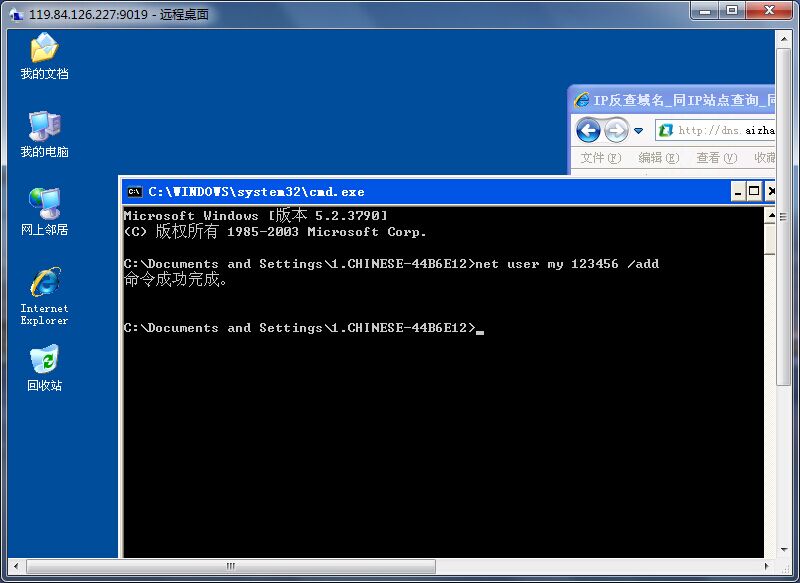Click the cmd.exe scrollbar up arrow
The height and width of the screenshot is (583, 800).
pyautogui.click(x=771, y=216)
